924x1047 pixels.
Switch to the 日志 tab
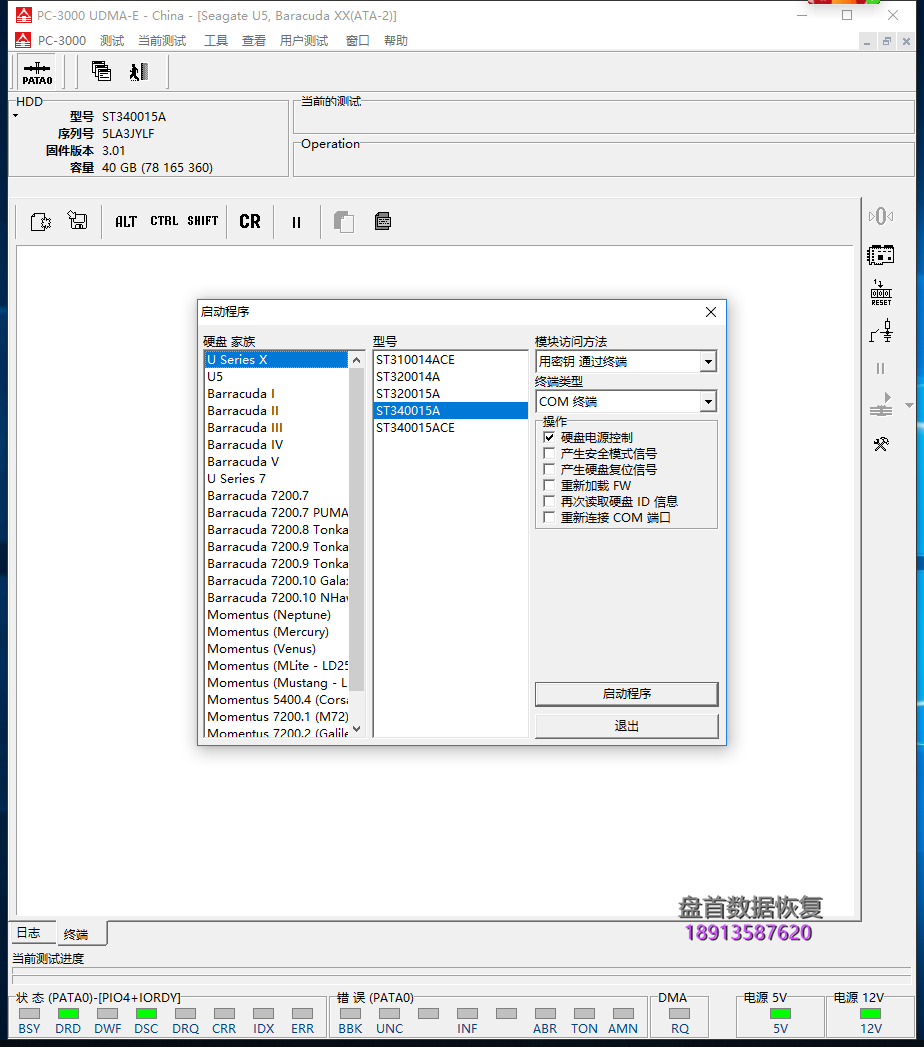pyautogui.click(x=28, y=933)
